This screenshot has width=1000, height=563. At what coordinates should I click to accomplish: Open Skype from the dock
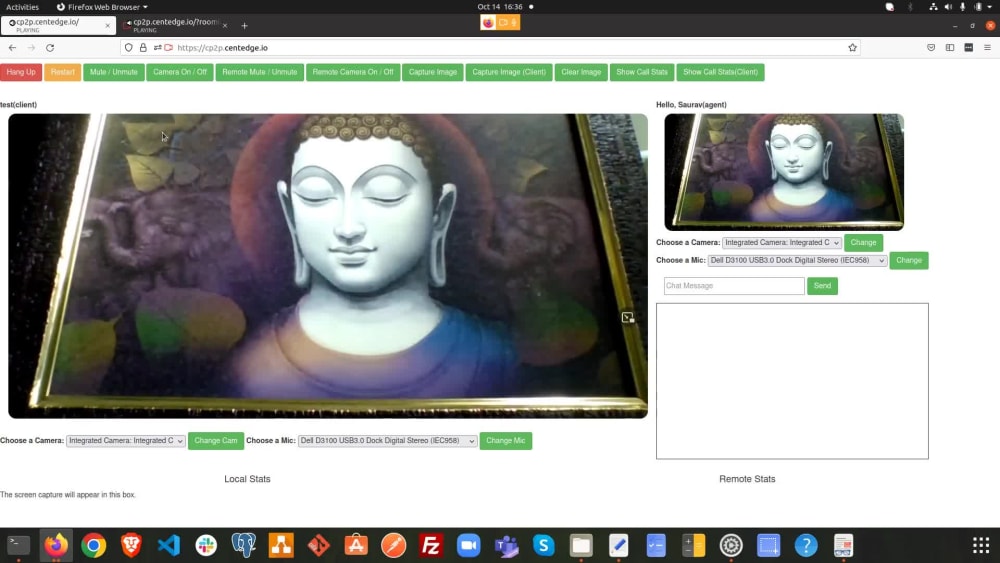[543, 545]
